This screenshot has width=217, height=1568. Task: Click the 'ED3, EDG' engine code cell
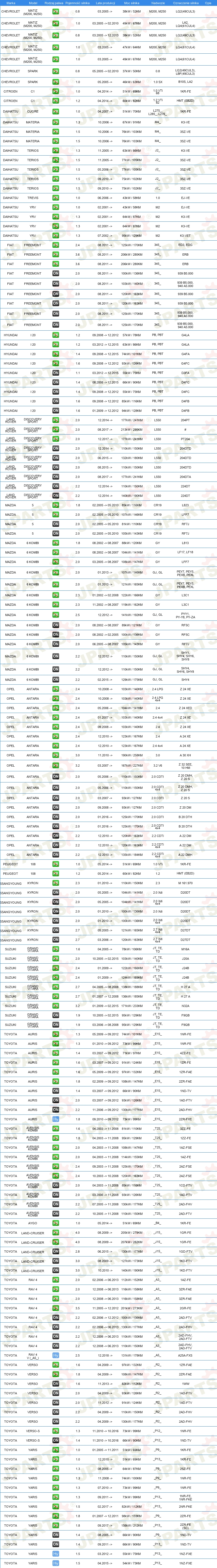pyautogui.click(x=185, y=245)
